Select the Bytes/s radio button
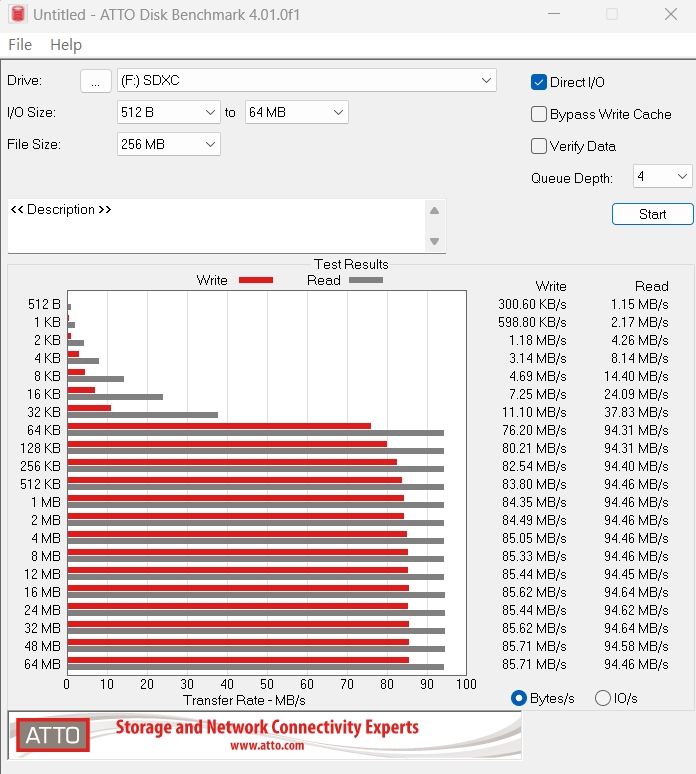The image size is (696, 774). pos(518,698)
